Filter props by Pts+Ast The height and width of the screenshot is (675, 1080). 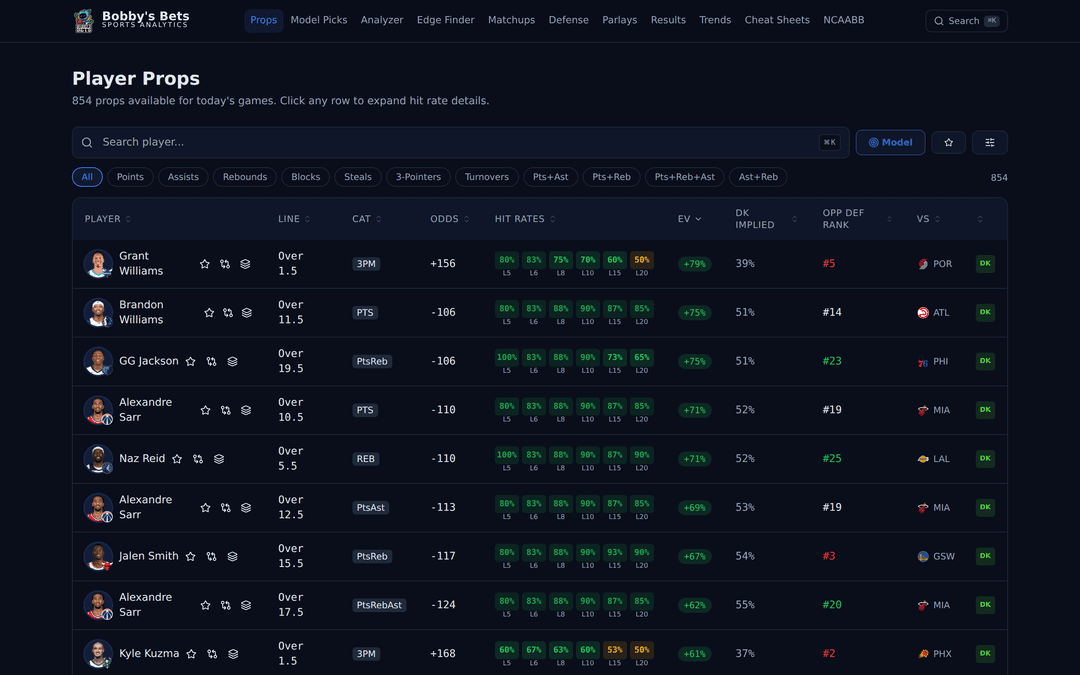[551, 177]
